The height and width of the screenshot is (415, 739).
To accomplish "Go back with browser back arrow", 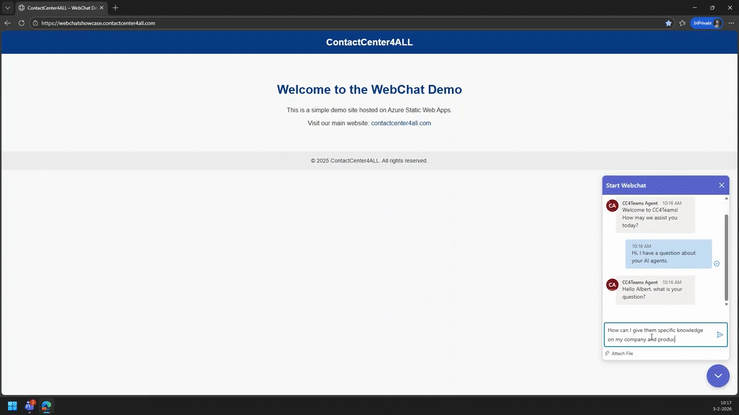I will [8, 23].
